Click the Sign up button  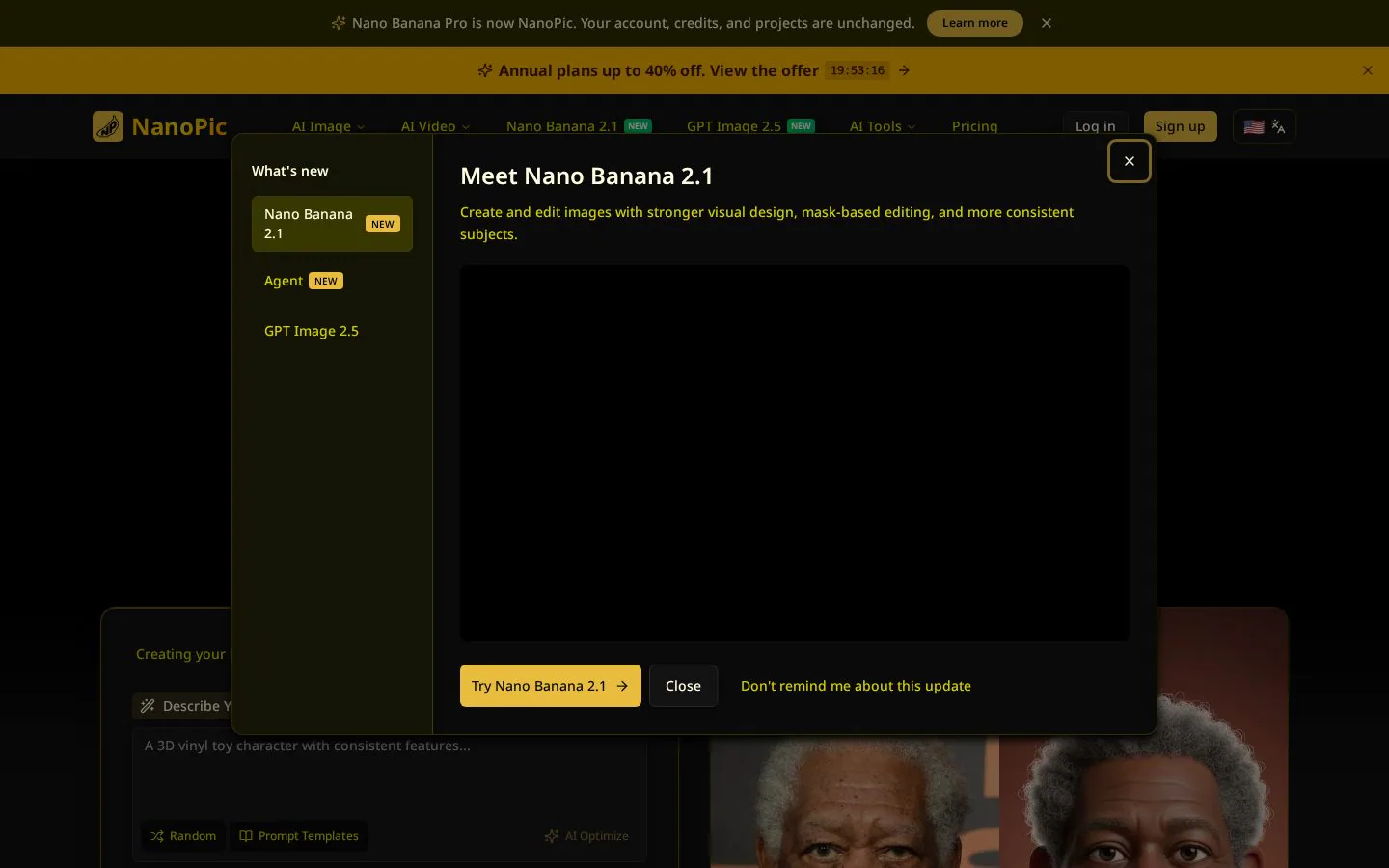[x=1180, y=126]
